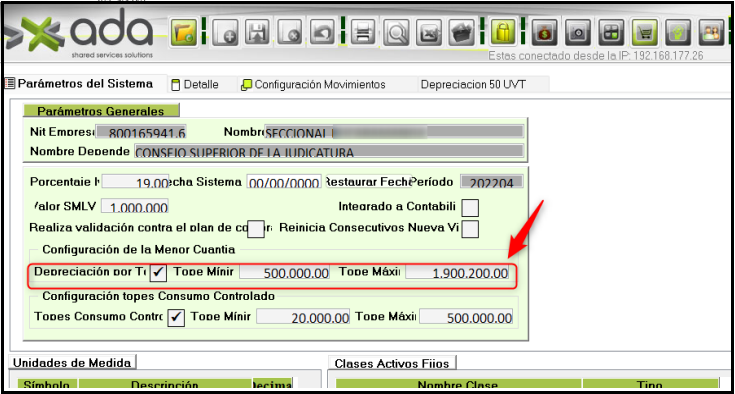Switch to the Detalle tab
This screenshot has height=394, width=735.
click(195, 85)
